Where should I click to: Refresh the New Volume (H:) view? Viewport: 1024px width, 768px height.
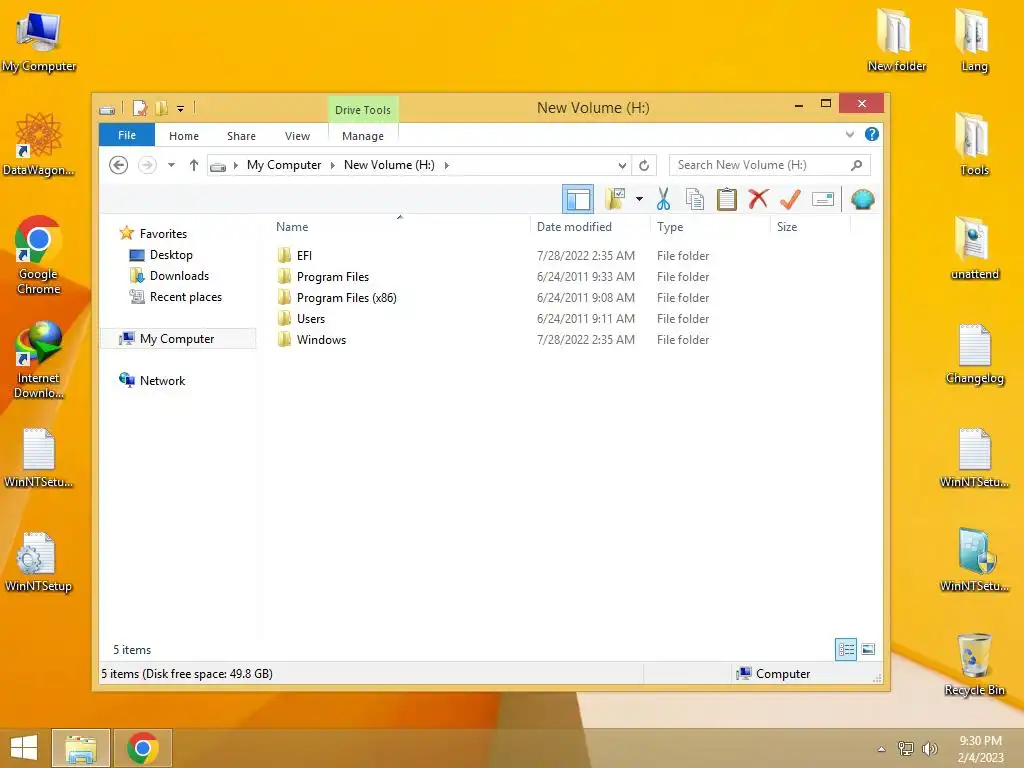[644, 165]
